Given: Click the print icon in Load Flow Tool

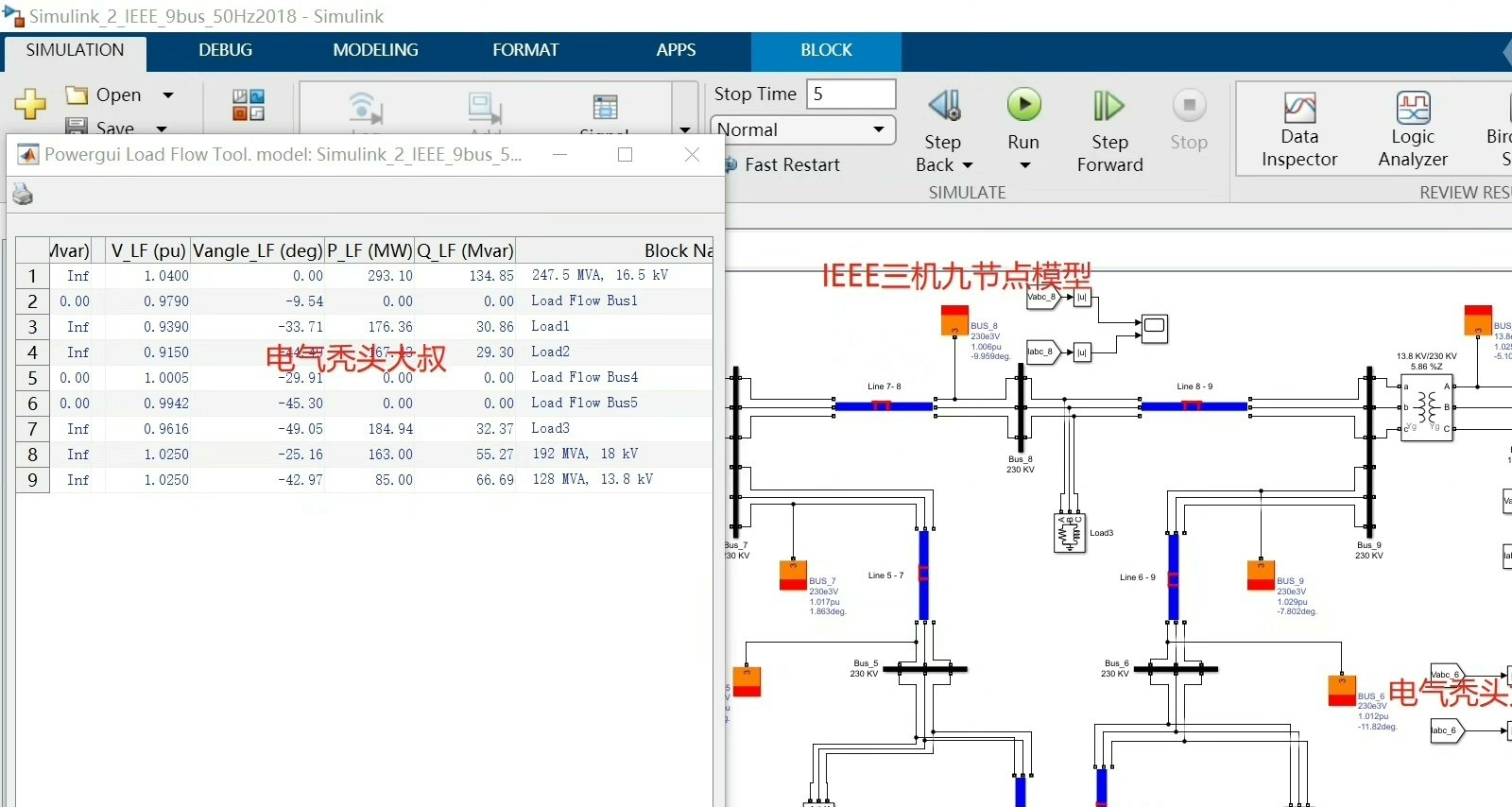Looking at the screenshot, I should (23, 194).
